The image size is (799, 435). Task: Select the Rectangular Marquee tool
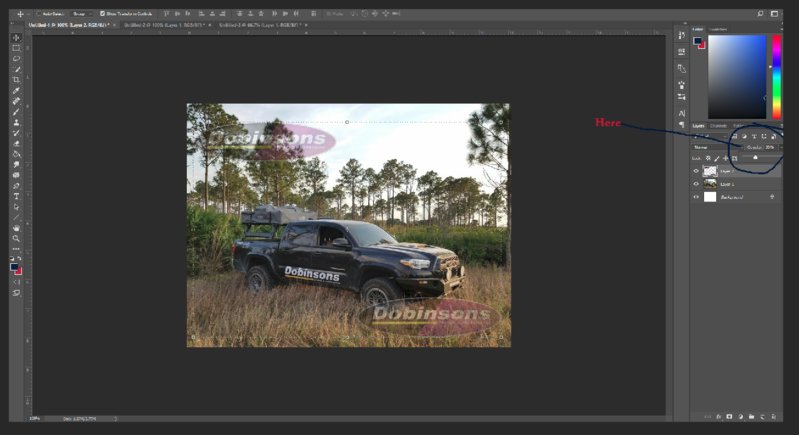(16, 48)
